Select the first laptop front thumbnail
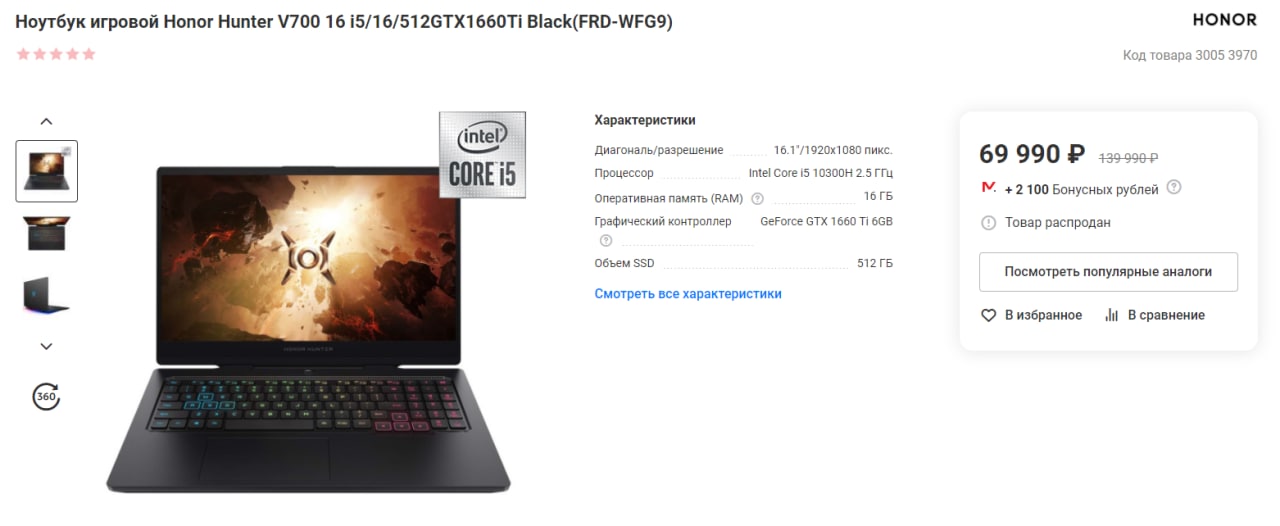This screenshot has height=526, width=1280. coord(47,171)
